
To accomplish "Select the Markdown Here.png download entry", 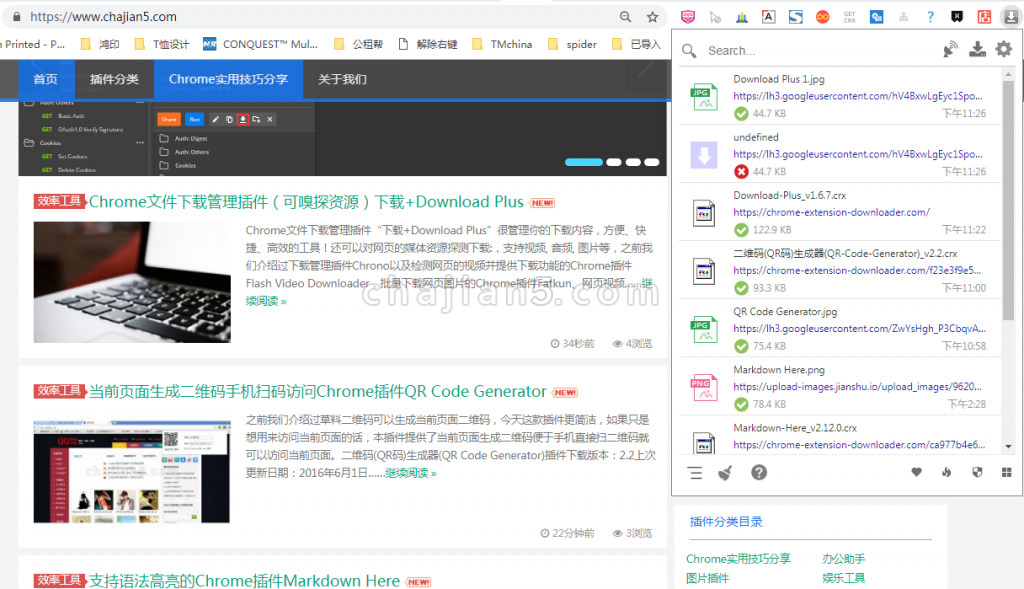I will click(x=839, y=386).
